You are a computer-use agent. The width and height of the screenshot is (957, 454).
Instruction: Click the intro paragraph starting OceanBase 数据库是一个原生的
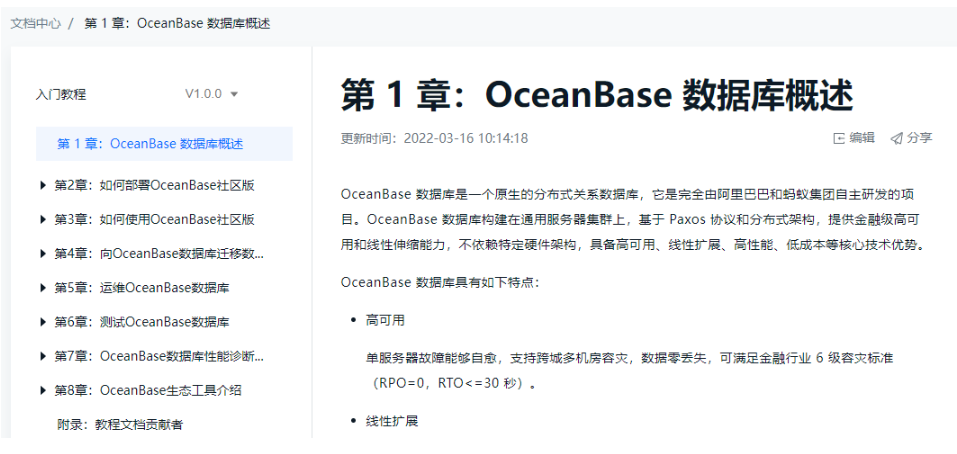point(632,220)
